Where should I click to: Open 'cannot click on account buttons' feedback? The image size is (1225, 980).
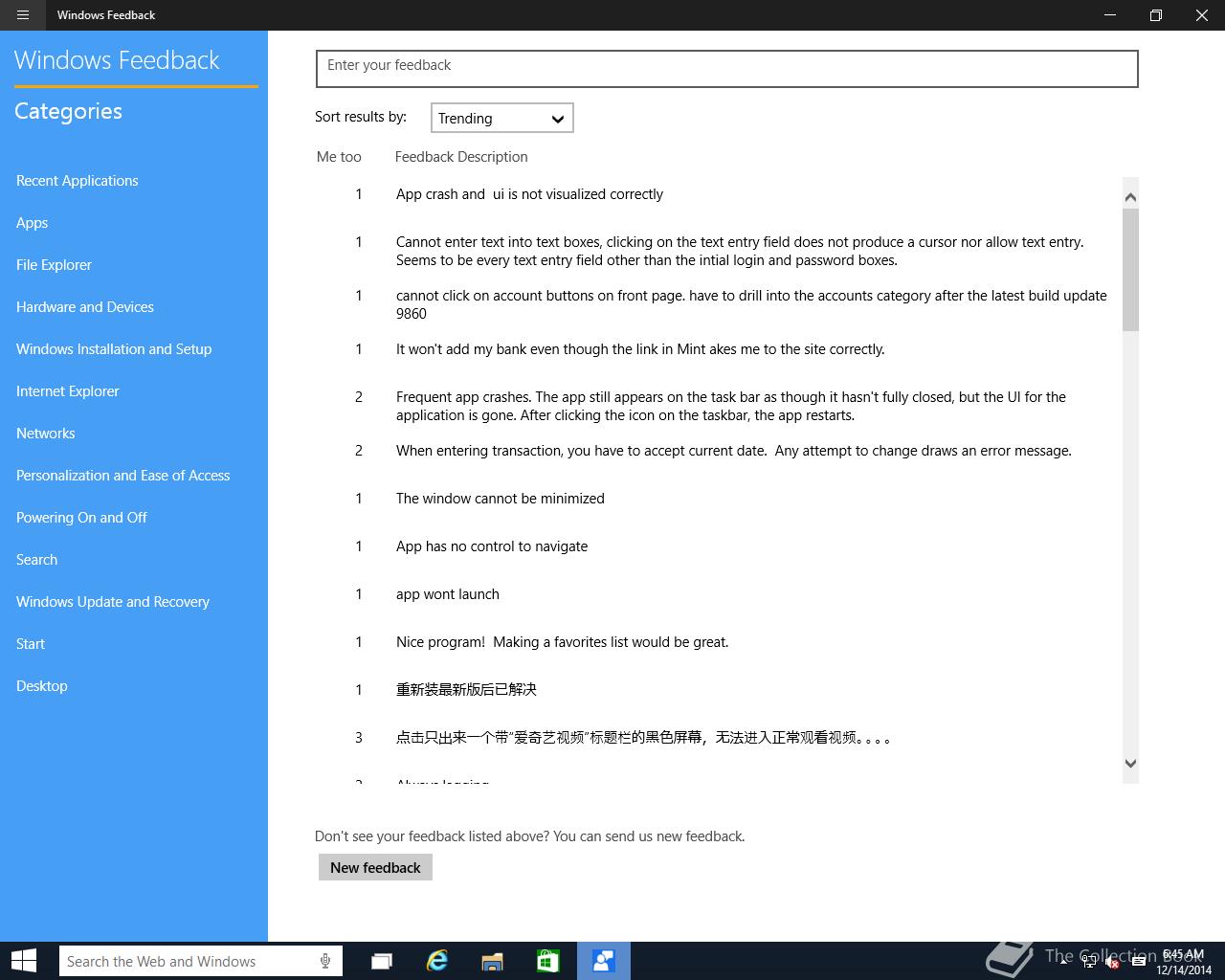coord(751,304)
